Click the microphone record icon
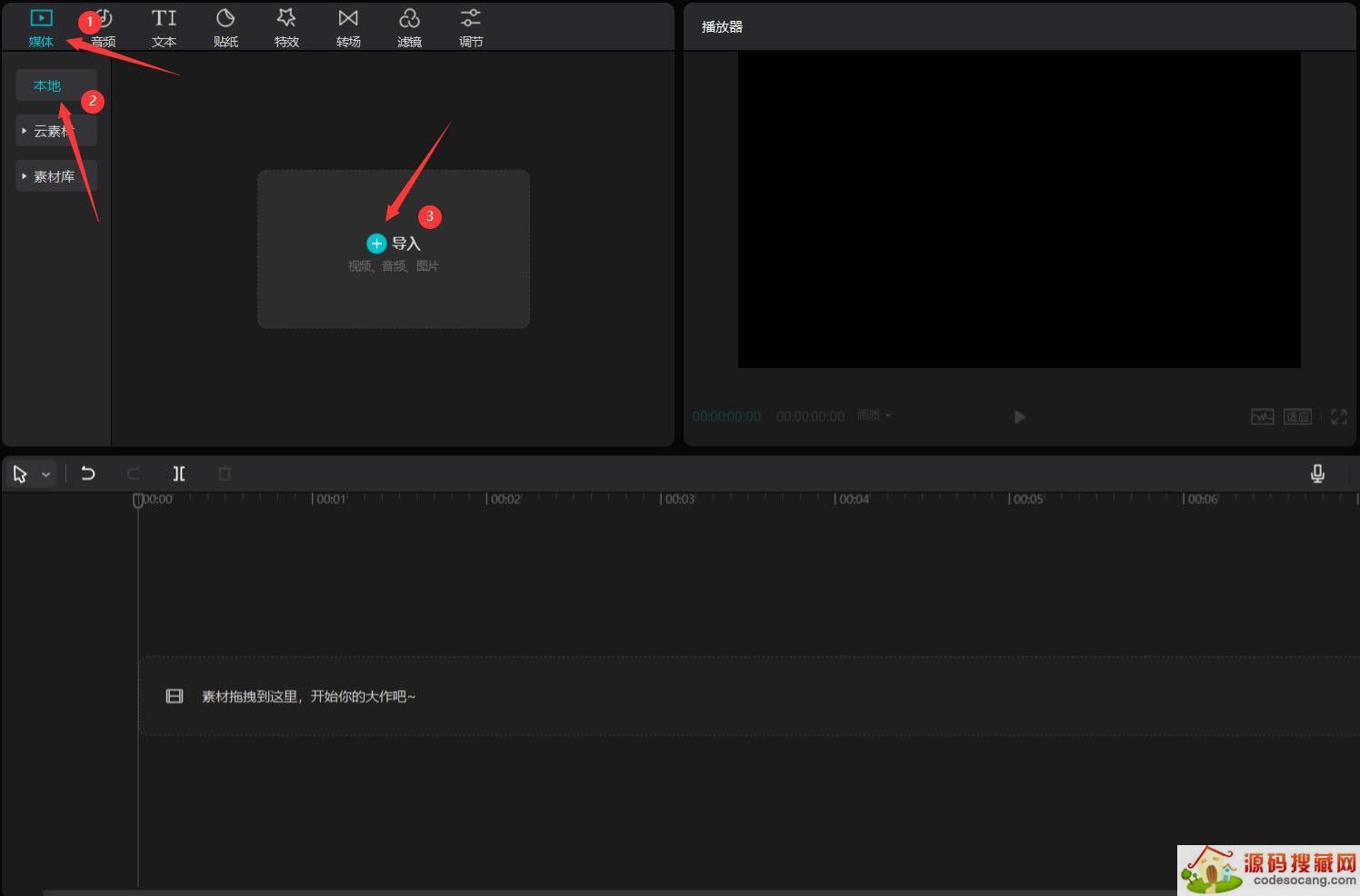The width and height of the screenshot is (1360, 896). (1317, 473)
